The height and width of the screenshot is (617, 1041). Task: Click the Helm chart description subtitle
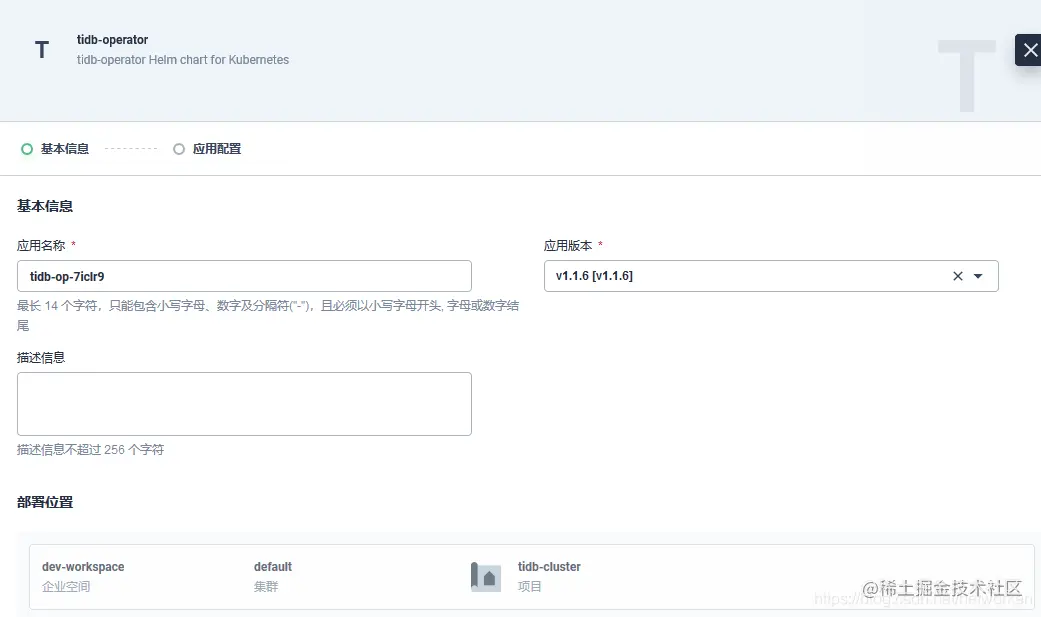pyautogui.click(x=183, y=60)
